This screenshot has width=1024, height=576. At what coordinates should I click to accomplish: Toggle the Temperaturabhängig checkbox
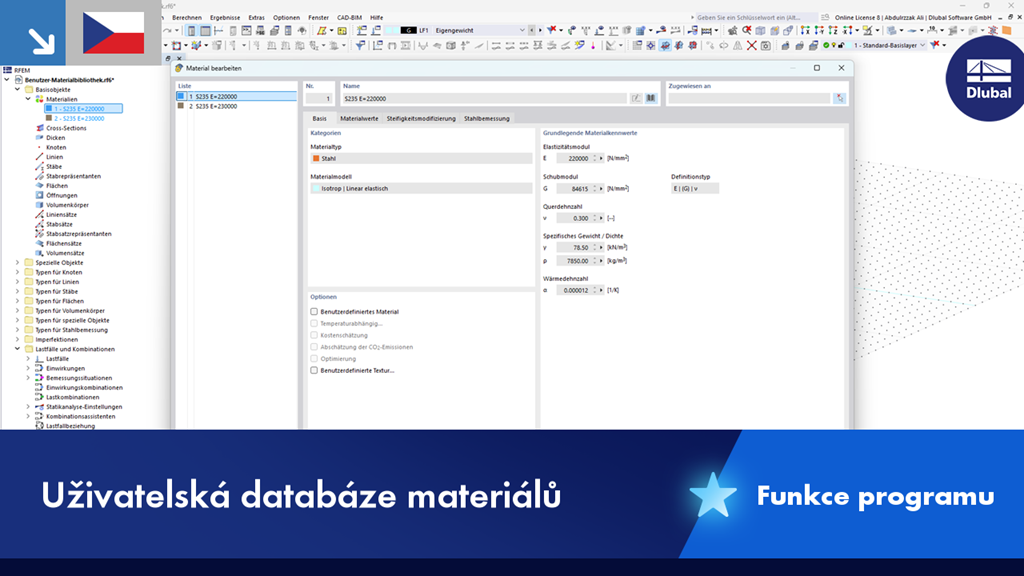(x=314, y=323)
